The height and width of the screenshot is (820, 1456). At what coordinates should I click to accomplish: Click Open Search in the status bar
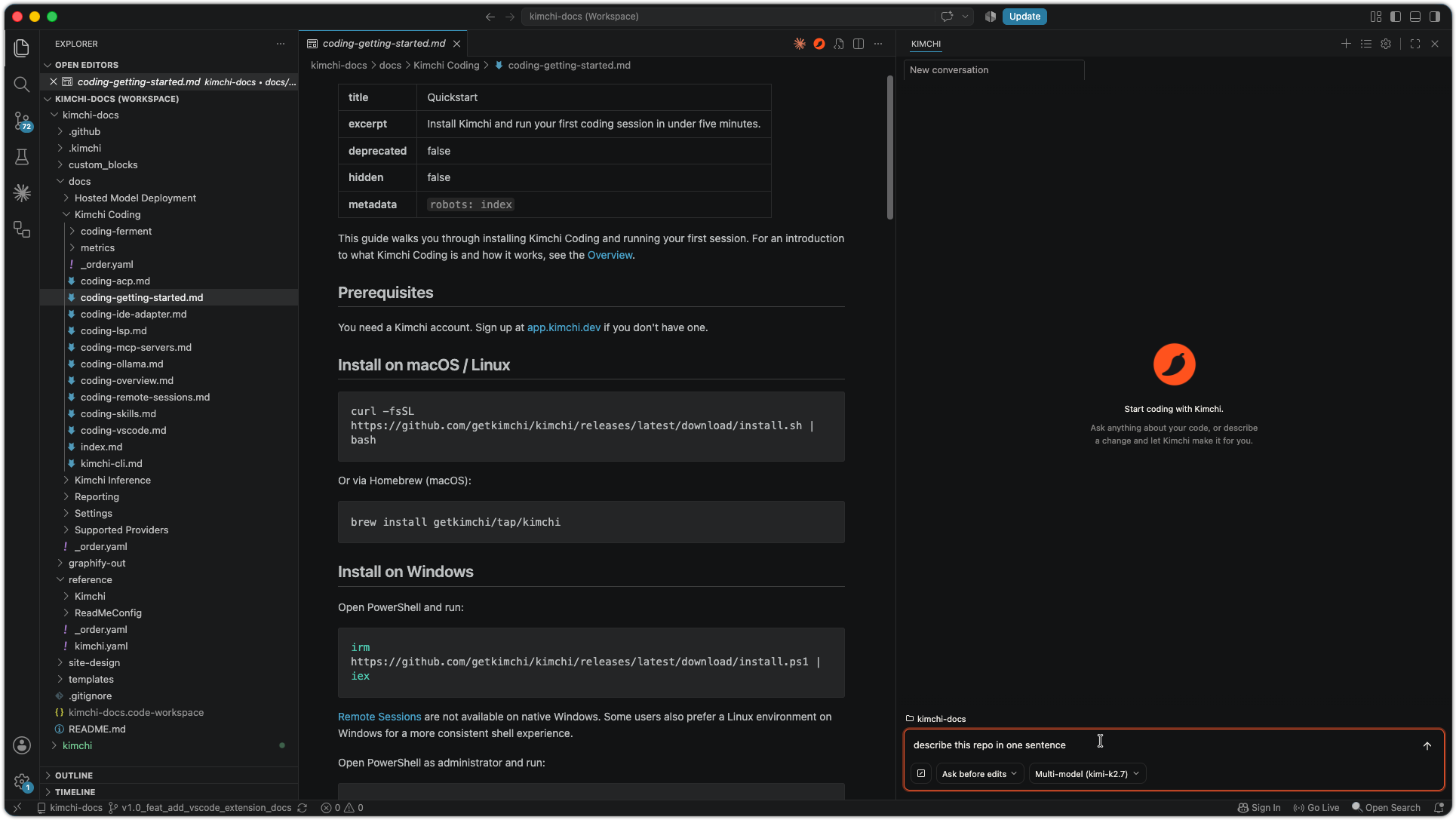[x=1386, y=808]
